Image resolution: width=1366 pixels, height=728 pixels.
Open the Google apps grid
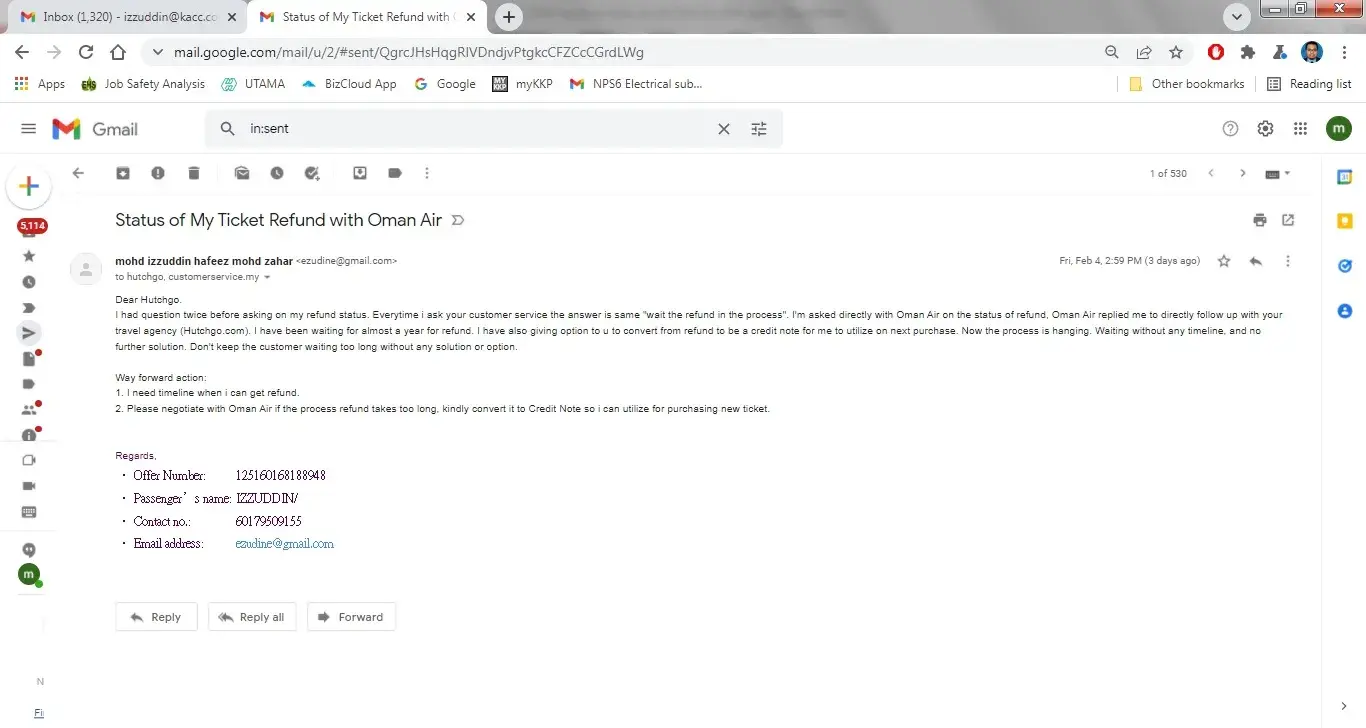1300,128
